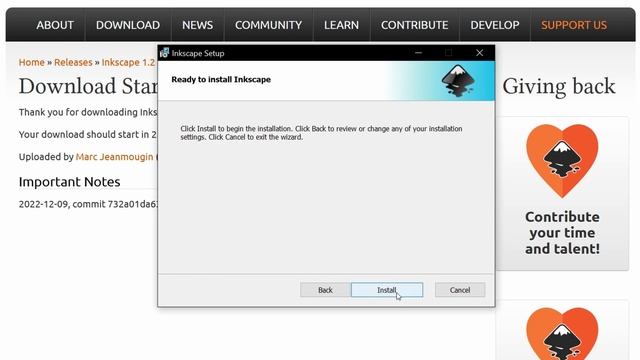640x360 pixels.
Task: Go to the NEWS section
Action: [x=198, y=25]
